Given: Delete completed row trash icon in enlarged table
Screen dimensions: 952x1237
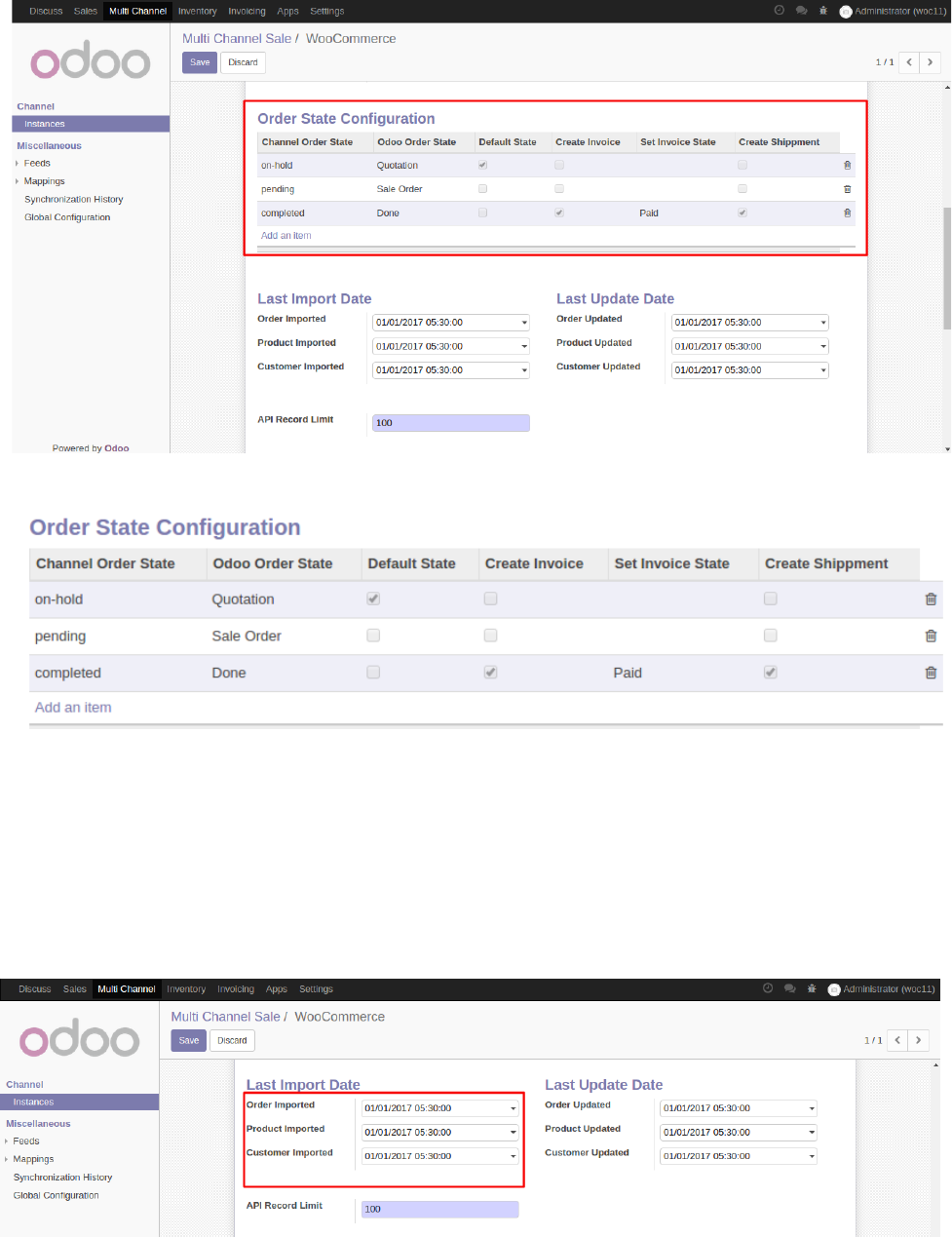Looking at the screenshot, I should tap(931, 673).
